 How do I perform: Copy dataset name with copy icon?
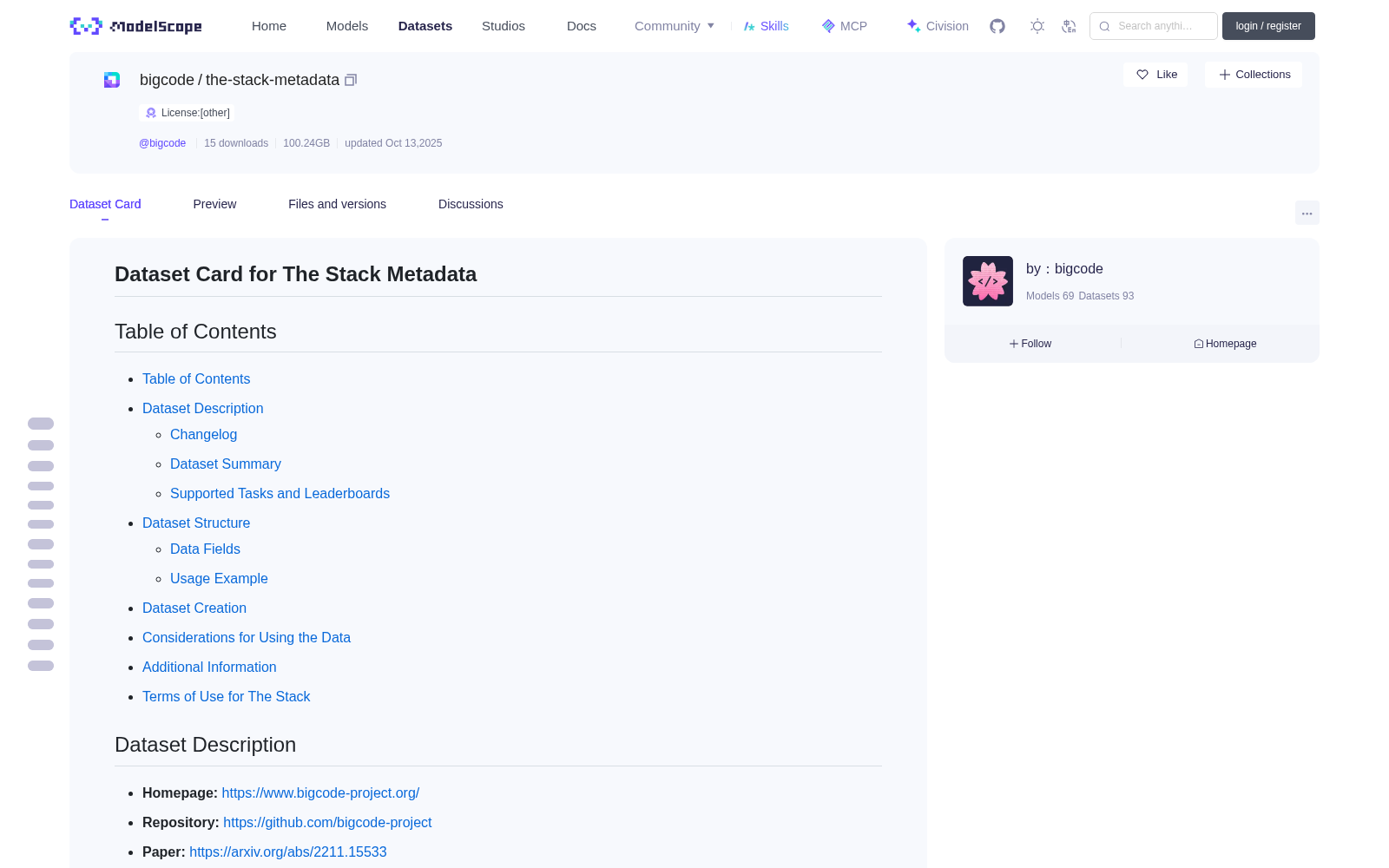351,80
